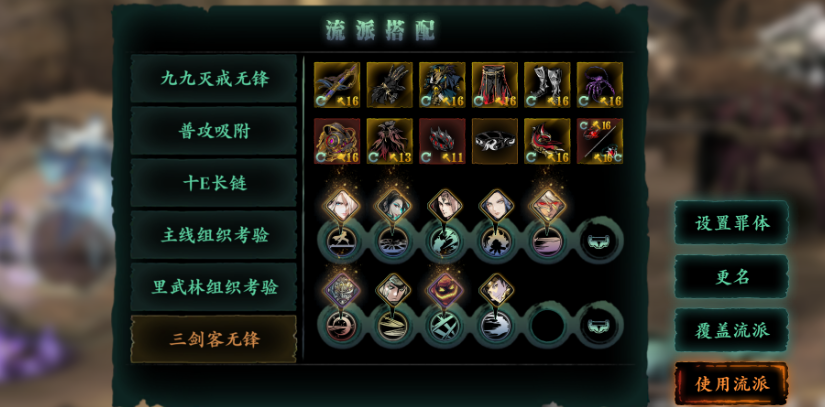
Task: Select the red-masked character portrait
Action: (x=548, y=206)
